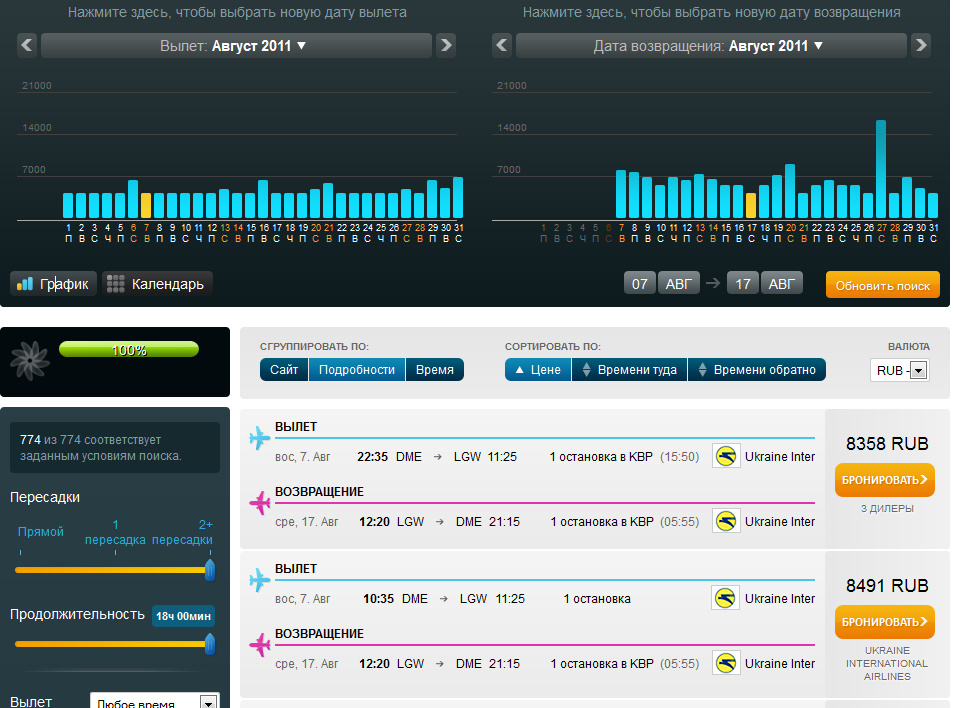This screenshot has height=708, width=955.
Task: Go to next month in return date chart
Action: pyautogui.click(x=921, y=45)
